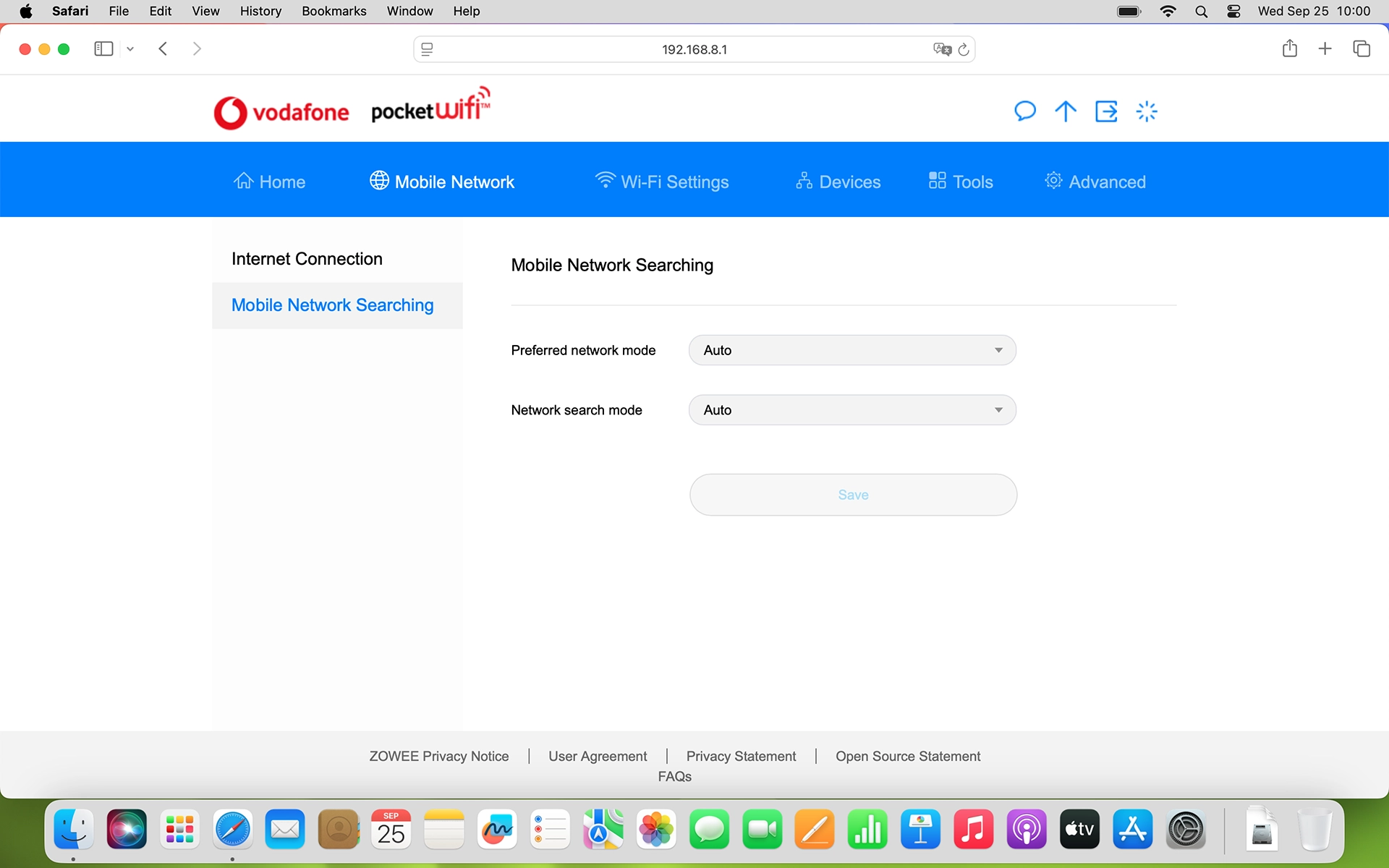Open the Preferred network mode dropdown
This screenshot has height=868, width=1389.
coord(852,350)
